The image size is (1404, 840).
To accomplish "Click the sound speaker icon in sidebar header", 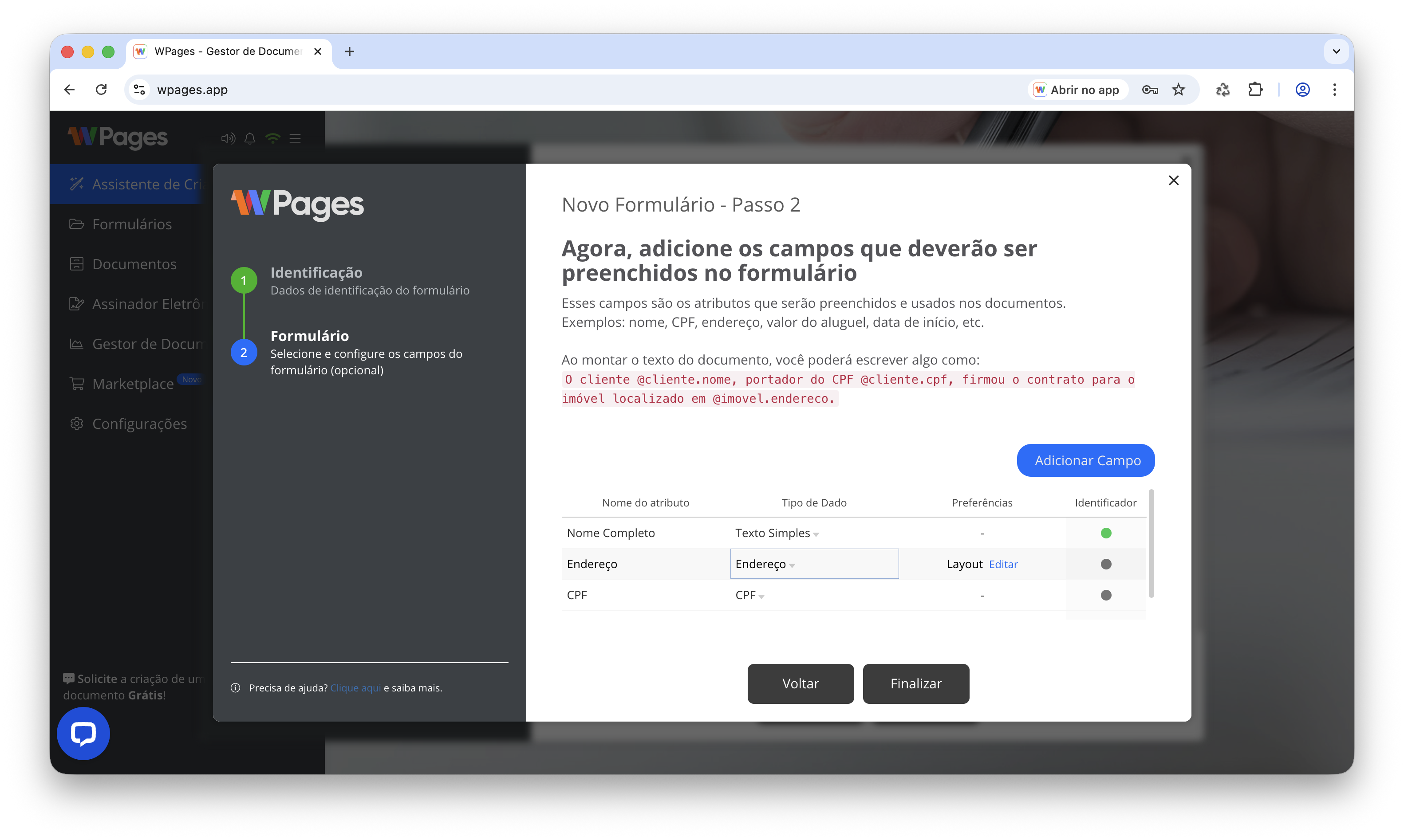I will pos(228,139).
